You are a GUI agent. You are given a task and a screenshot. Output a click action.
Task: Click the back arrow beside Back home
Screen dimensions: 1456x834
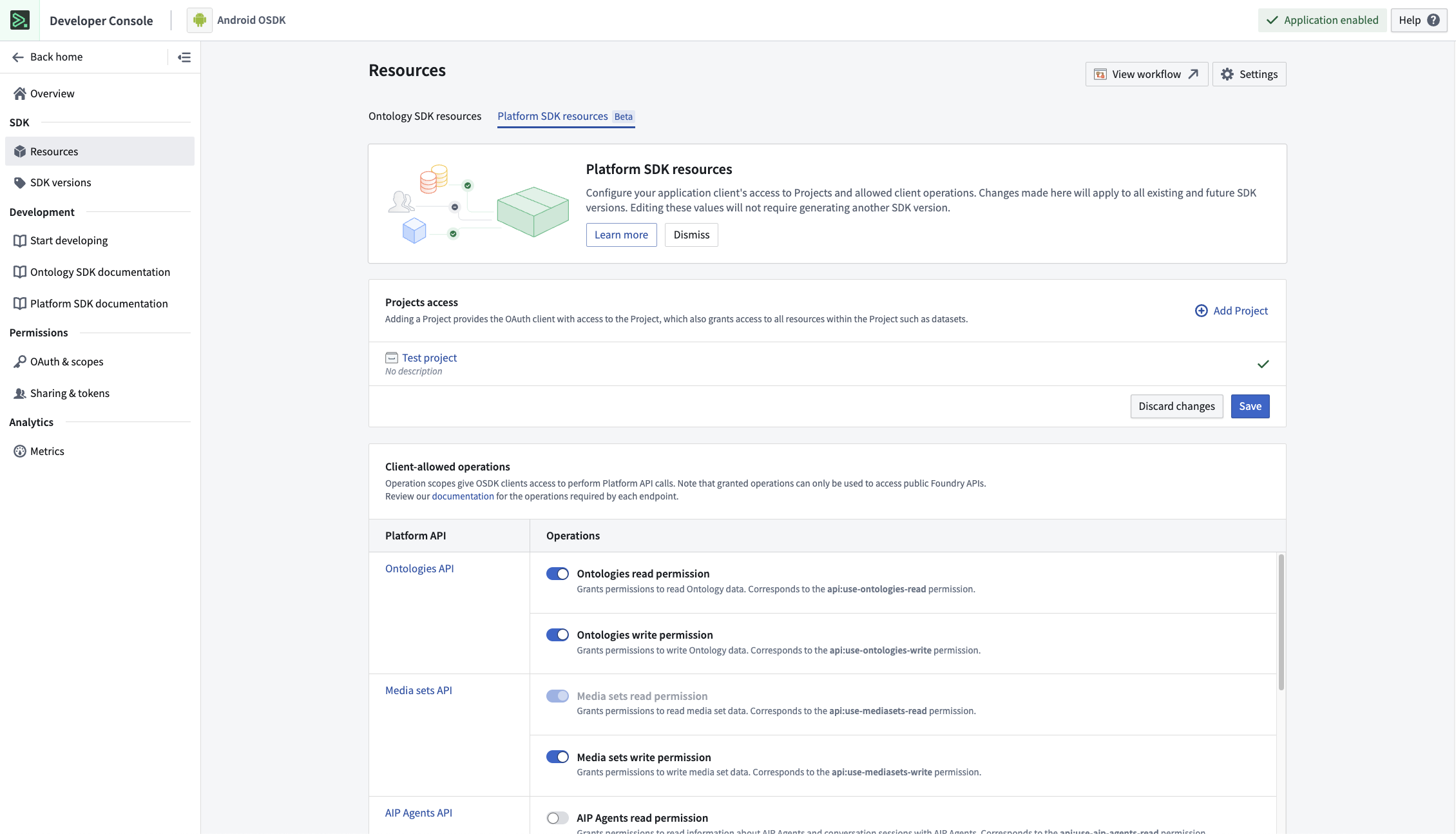tap(18, 57)
